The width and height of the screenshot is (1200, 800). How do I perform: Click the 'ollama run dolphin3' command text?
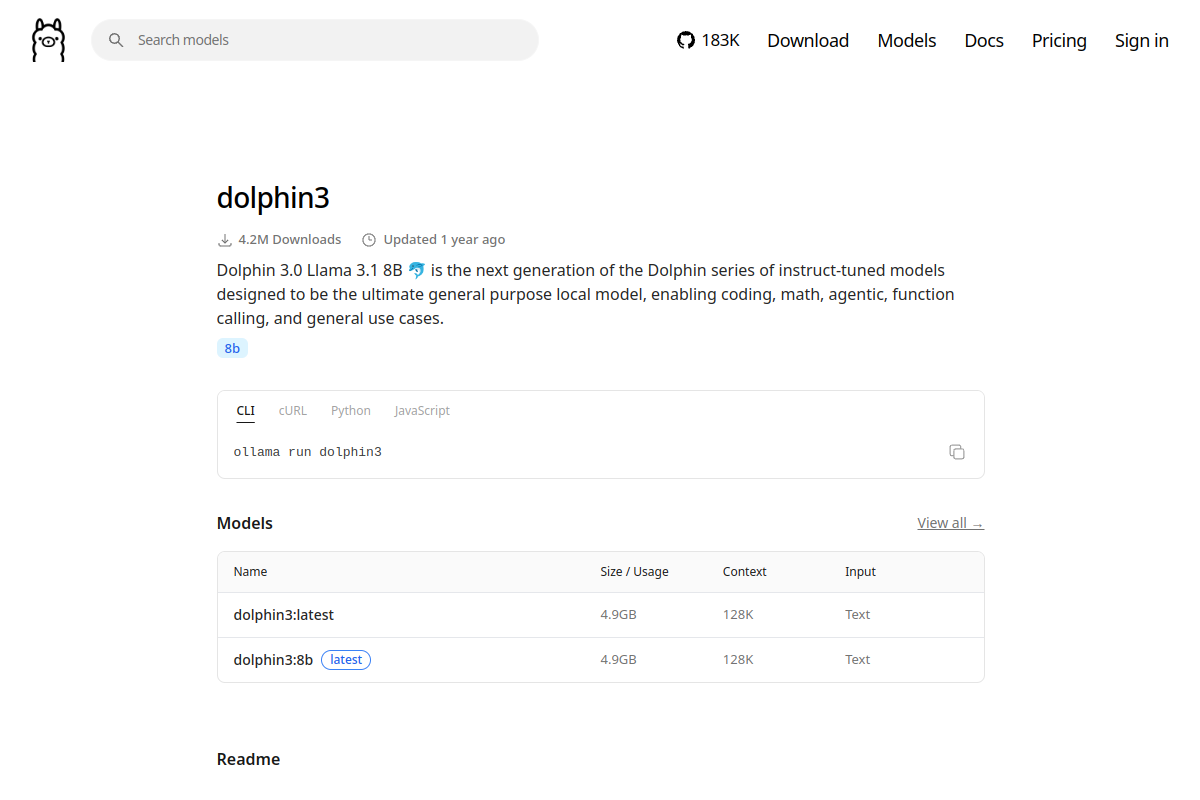point(308,452)
